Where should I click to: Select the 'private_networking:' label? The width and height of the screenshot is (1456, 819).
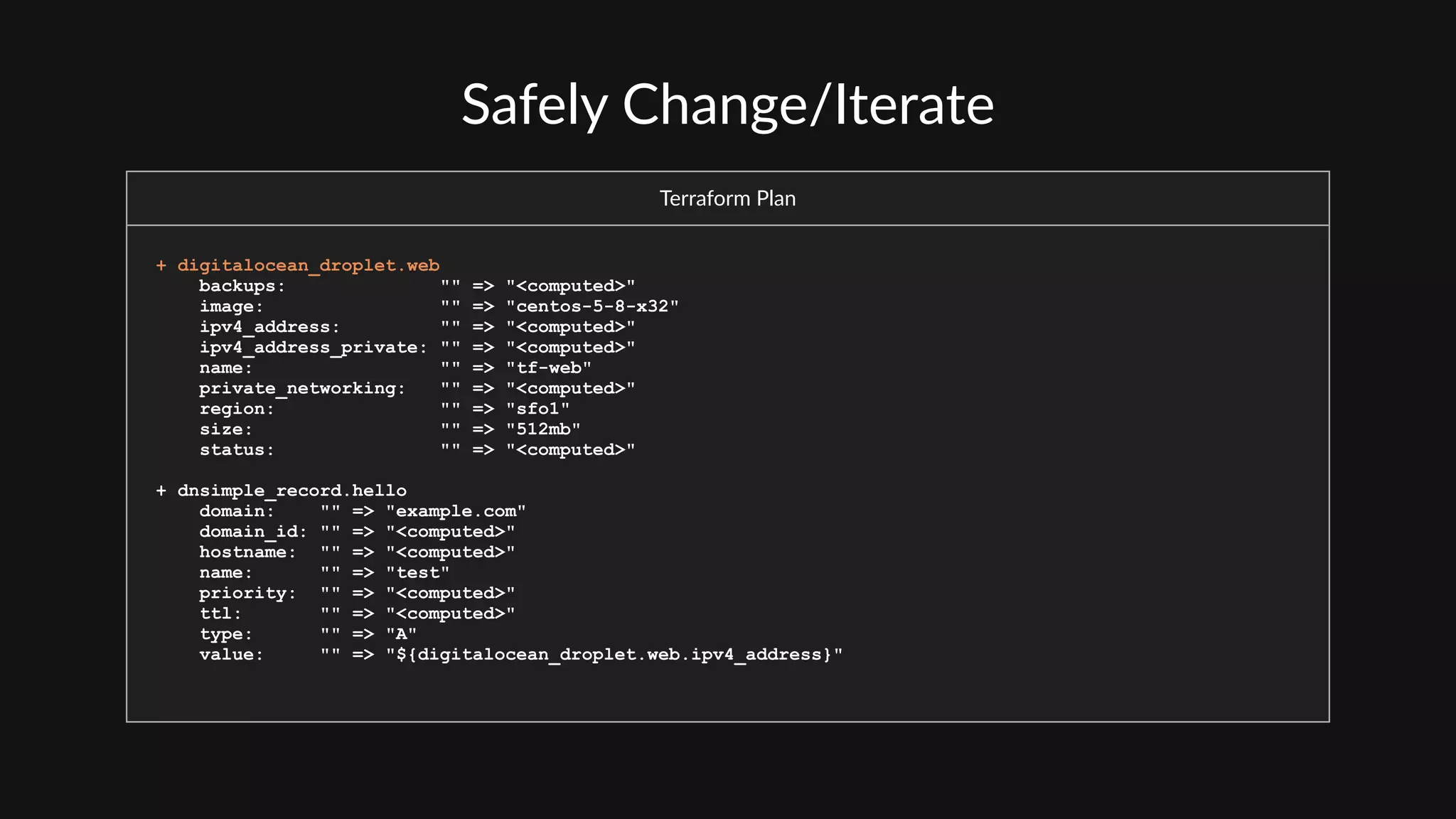pos(302,388)
